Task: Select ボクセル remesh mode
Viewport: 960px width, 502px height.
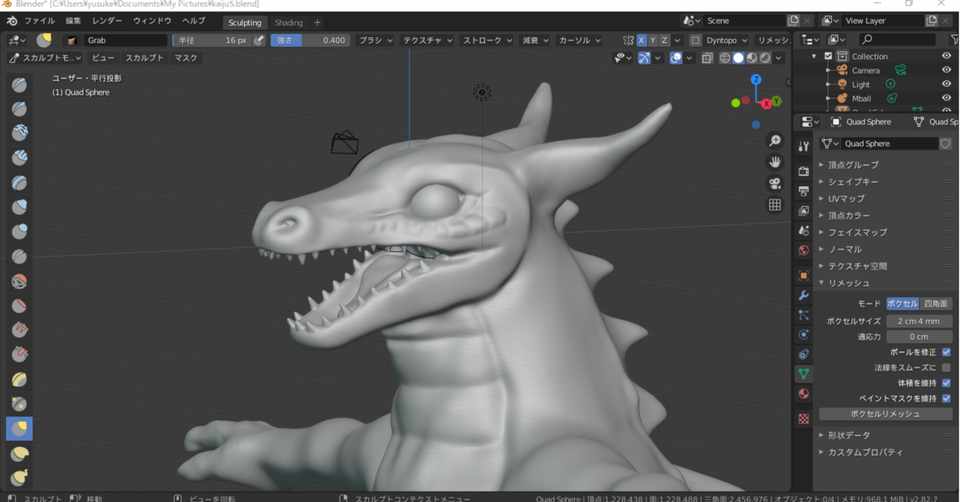Action: [902, 304]
